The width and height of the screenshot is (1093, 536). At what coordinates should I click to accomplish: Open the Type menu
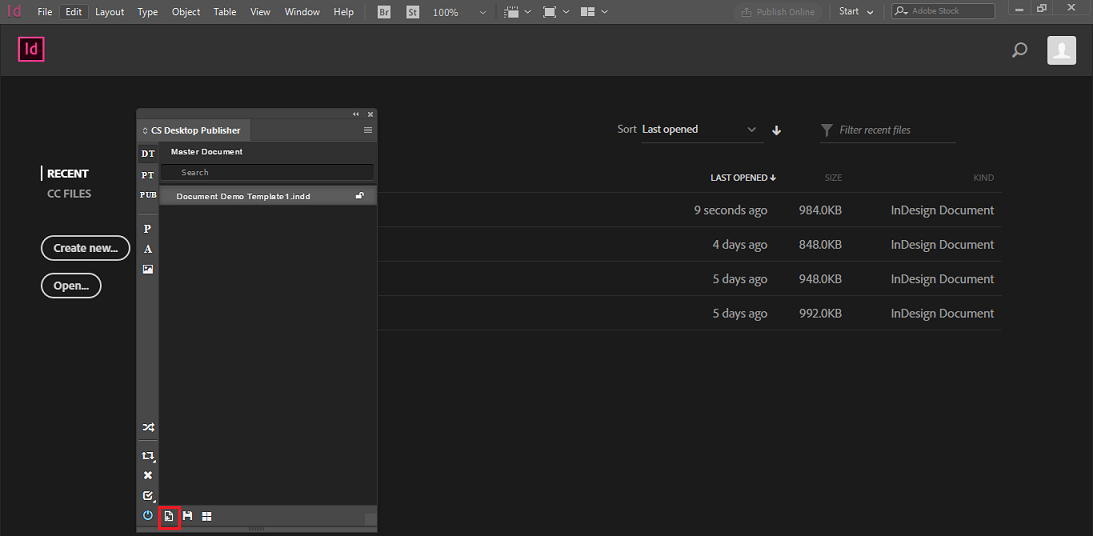[x=148, y=12]
